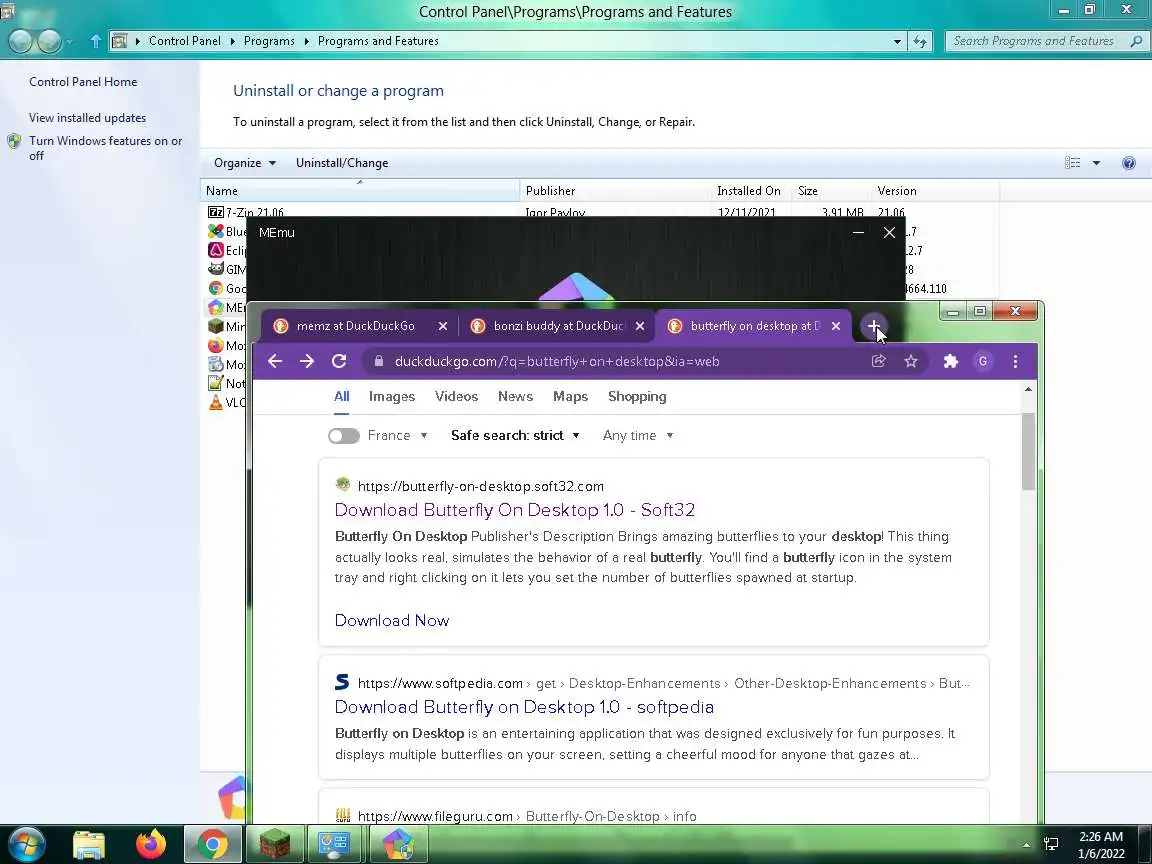Screen dimensions: 1152x864
Task: Open Shopping search results
Action: coord(637,397)
